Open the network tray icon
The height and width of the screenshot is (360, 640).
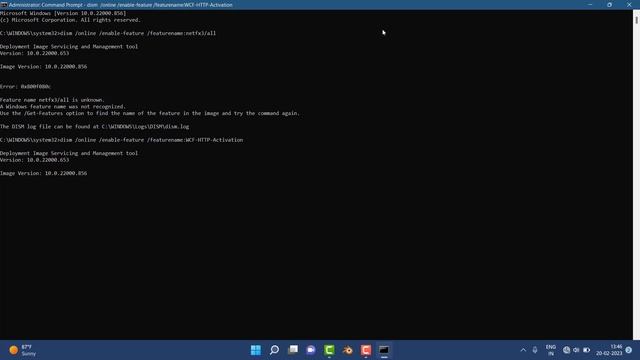(x=567, y=350)
